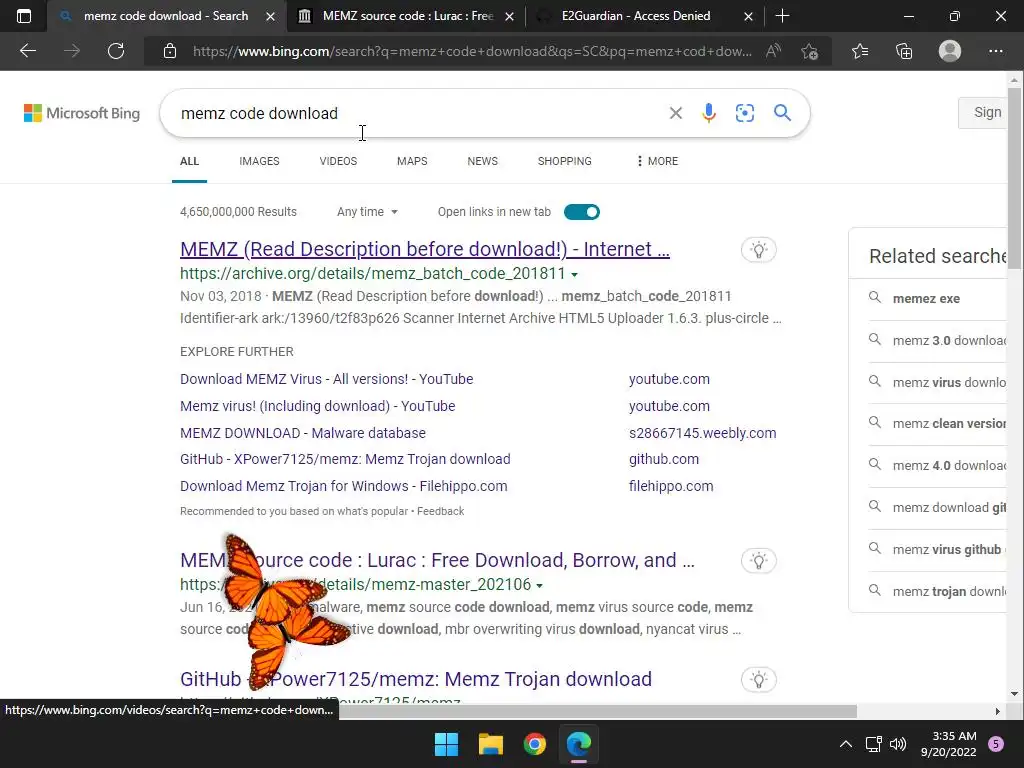1024x768 pixels.
Task: Add this page to favorites
Action: (809, 51)
